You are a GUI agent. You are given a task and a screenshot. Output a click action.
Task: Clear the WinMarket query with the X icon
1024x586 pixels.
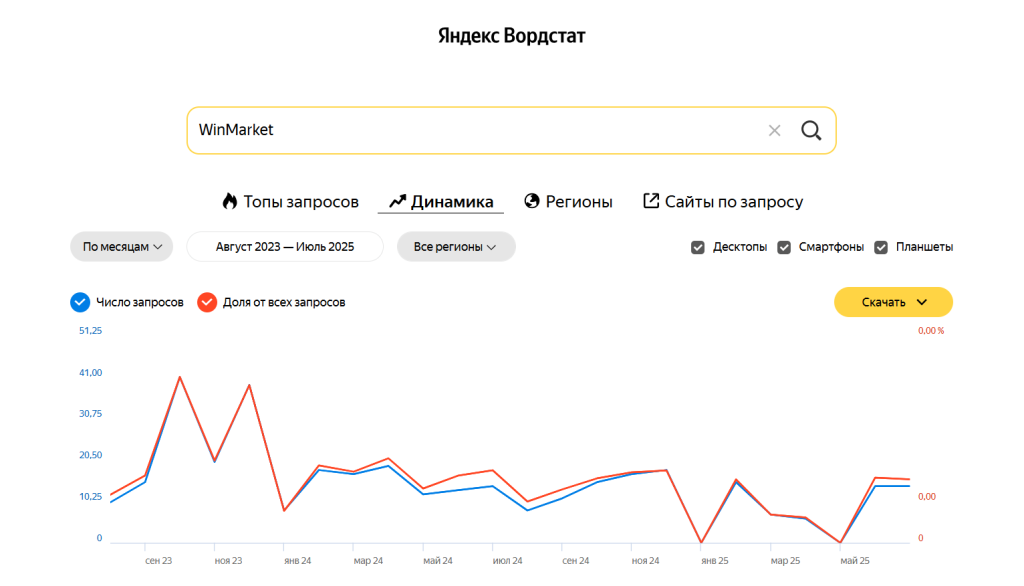[x=774, y=131]
